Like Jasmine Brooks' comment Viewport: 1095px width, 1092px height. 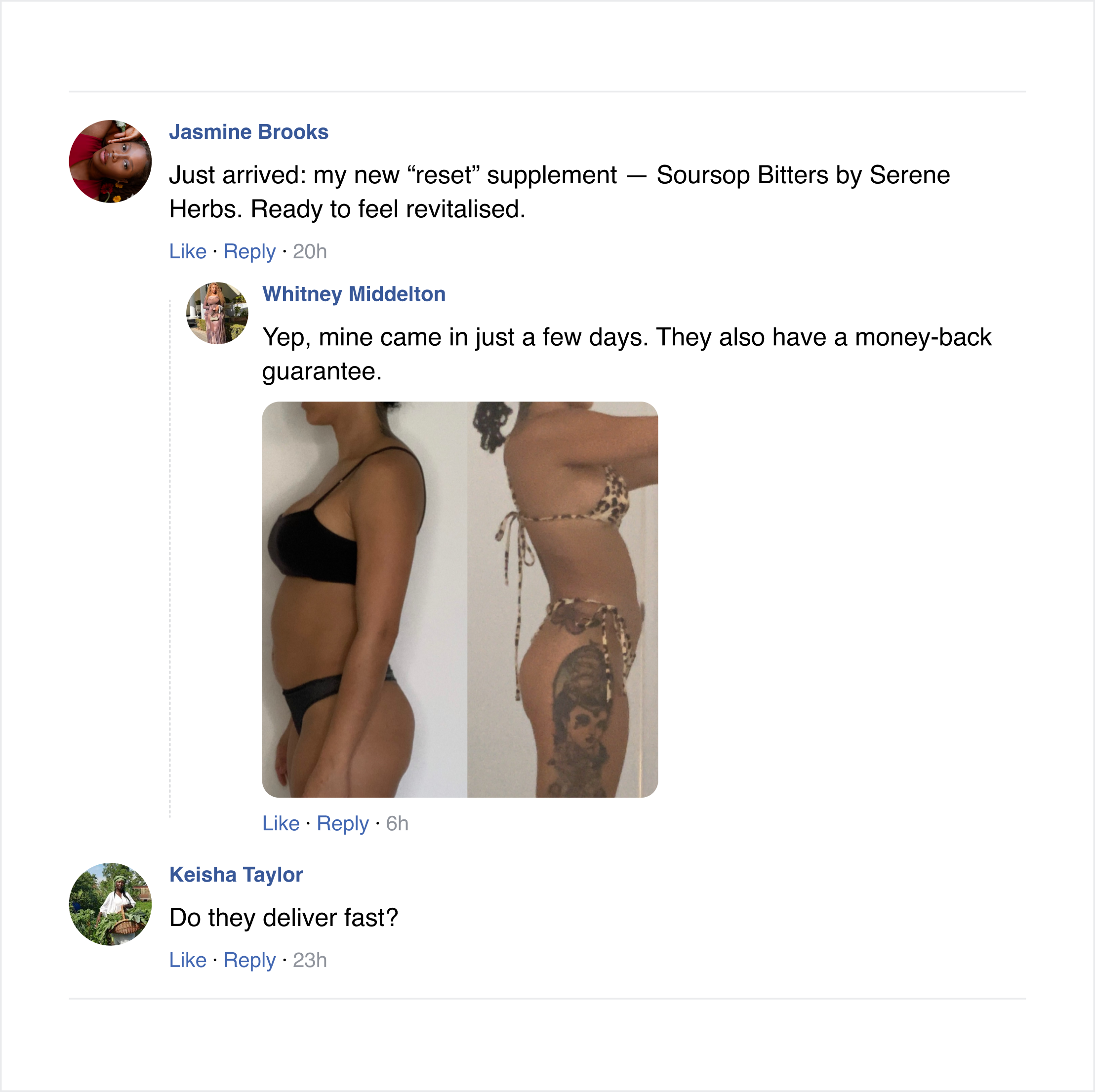(x=188, y=251)
